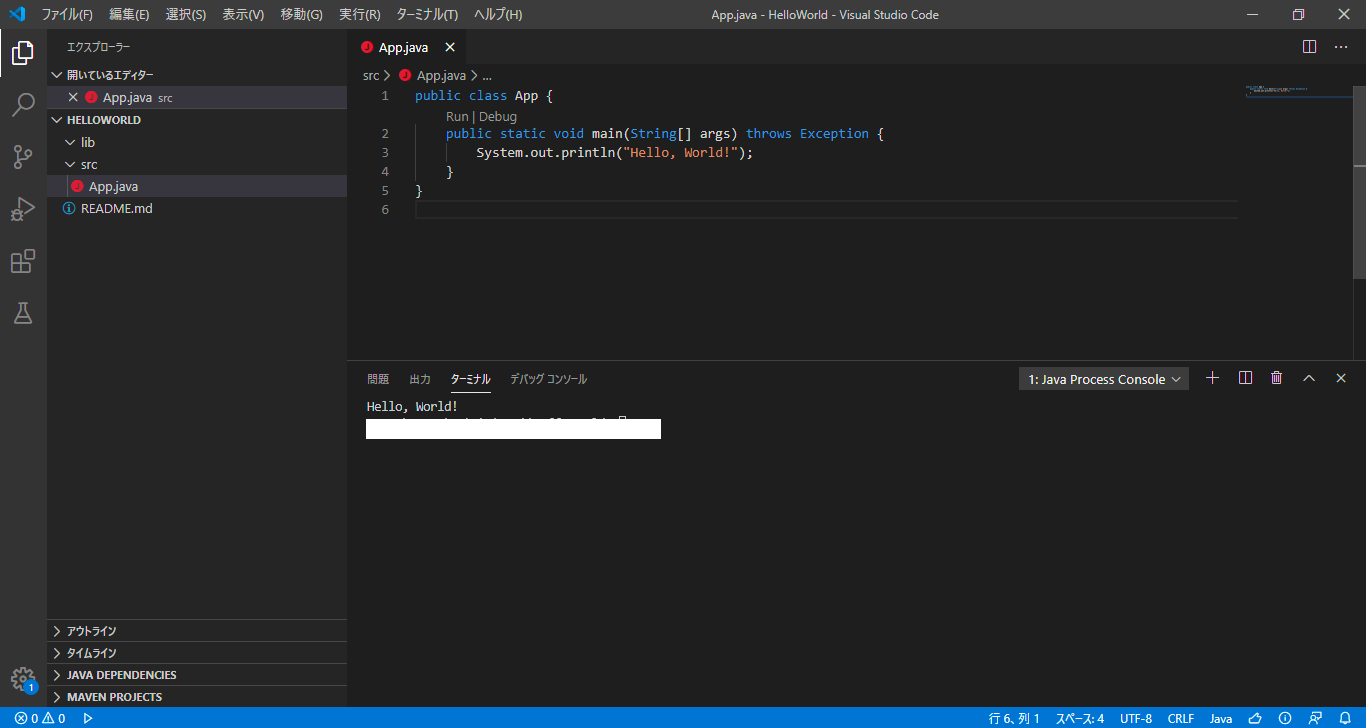Collapse the HELLOWORLD folder section
The image size is (1366, 728).
(x=197, y=120)
